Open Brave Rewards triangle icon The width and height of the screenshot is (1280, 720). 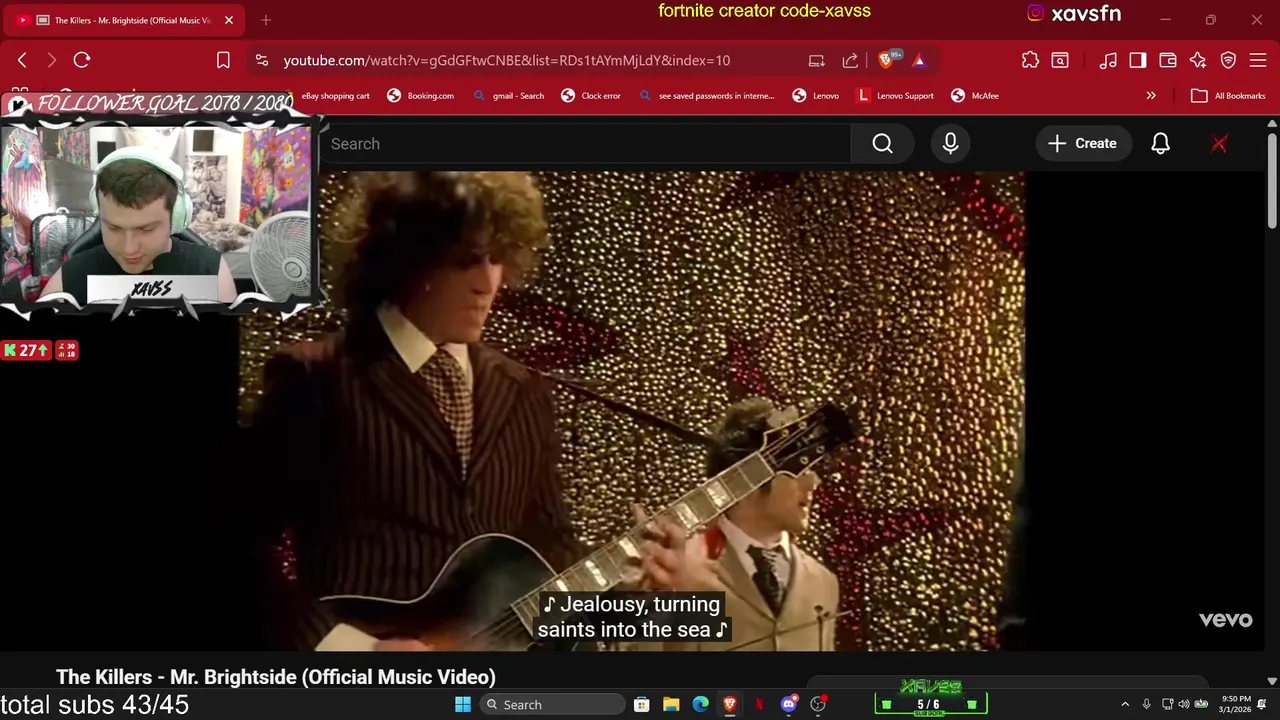[x=919, y=60]
